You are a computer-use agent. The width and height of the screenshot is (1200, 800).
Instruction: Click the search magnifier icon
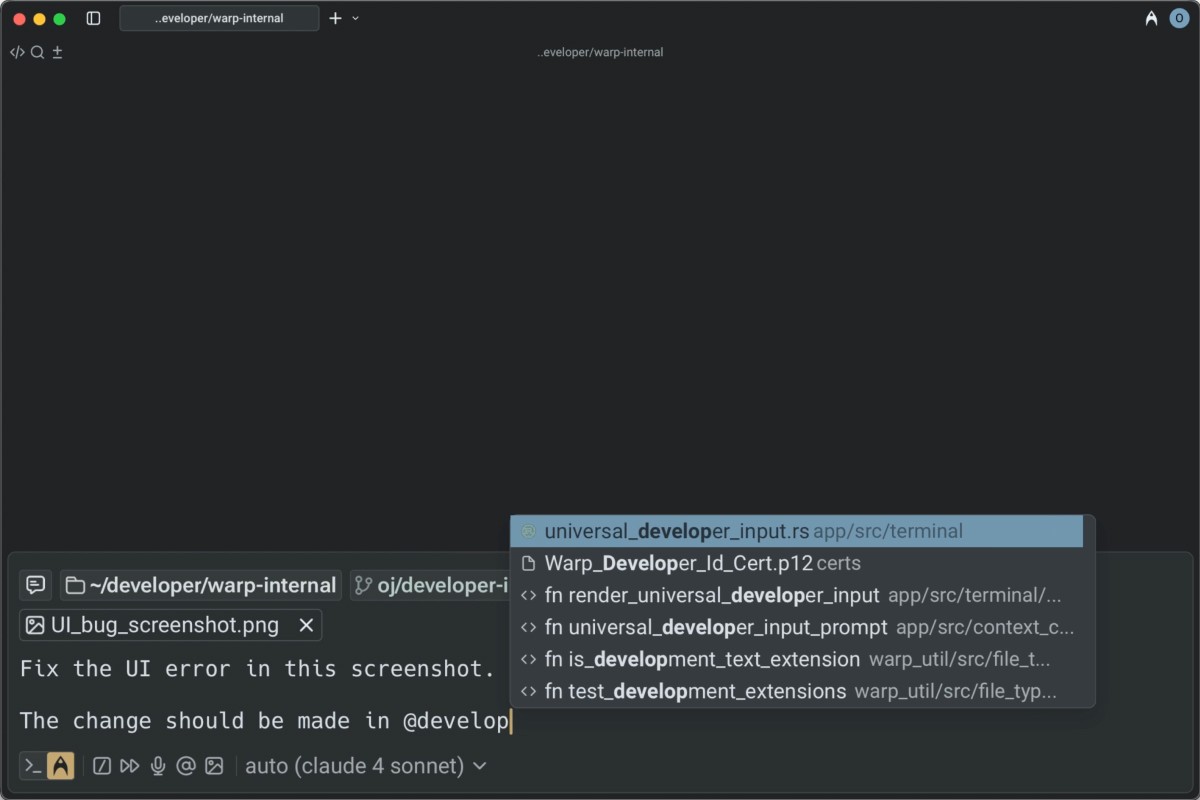pos(37,52)
